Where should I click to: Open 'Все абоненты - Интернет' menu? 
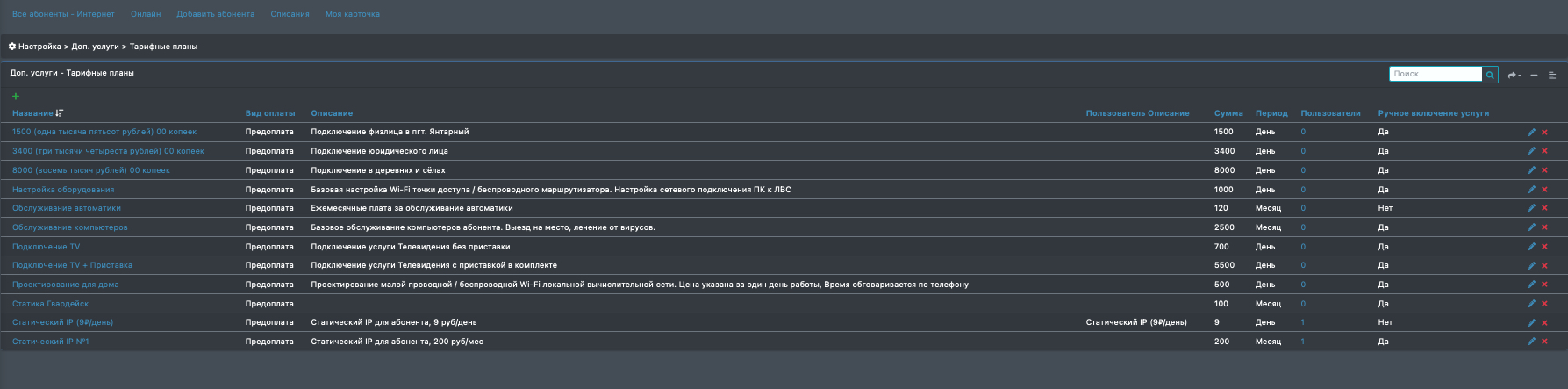point(63,14)
